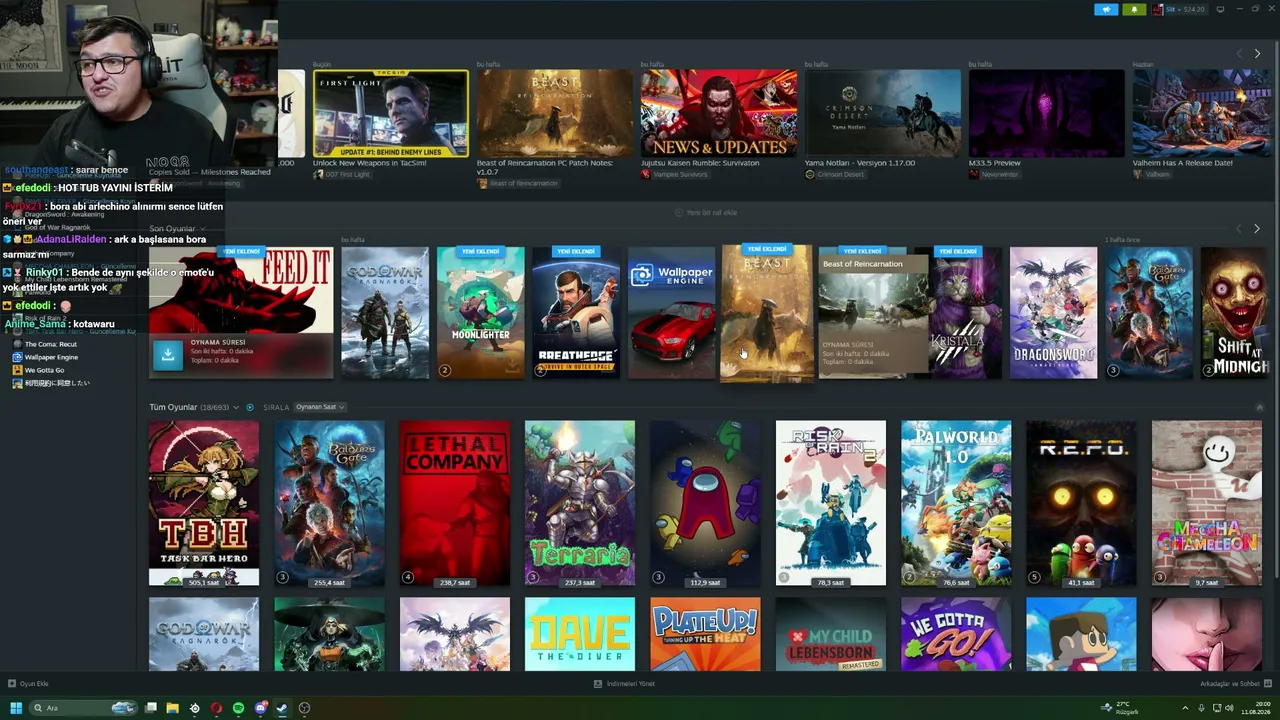Click play icon beside Tüm Oyunlar header
The width and height of the screenshot is (1280, 720).
coord(249,407)
